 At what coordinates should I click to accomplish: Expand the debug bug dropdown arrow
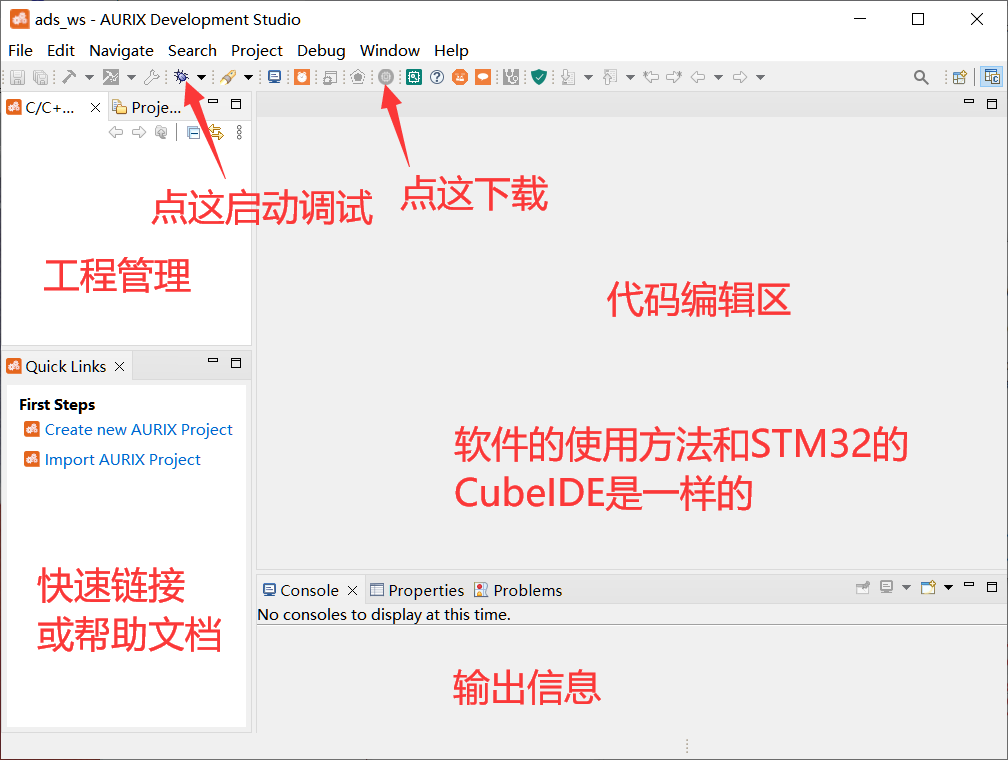tap(201, 77)
